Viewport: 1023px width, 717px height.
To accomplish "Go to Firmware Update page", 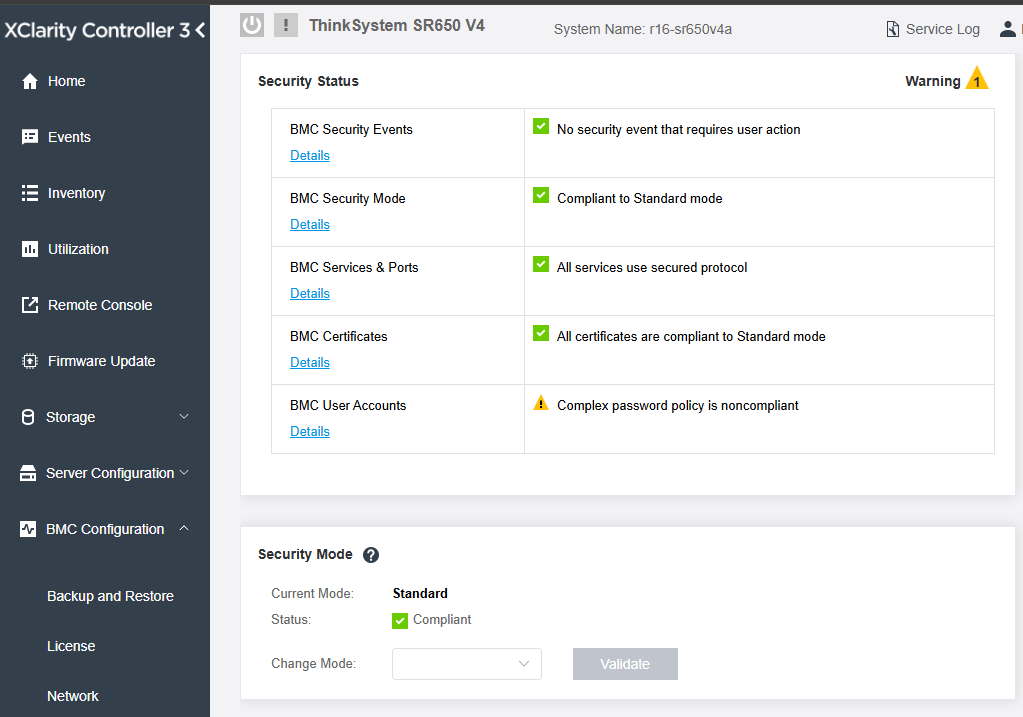I will coord(101,361).
